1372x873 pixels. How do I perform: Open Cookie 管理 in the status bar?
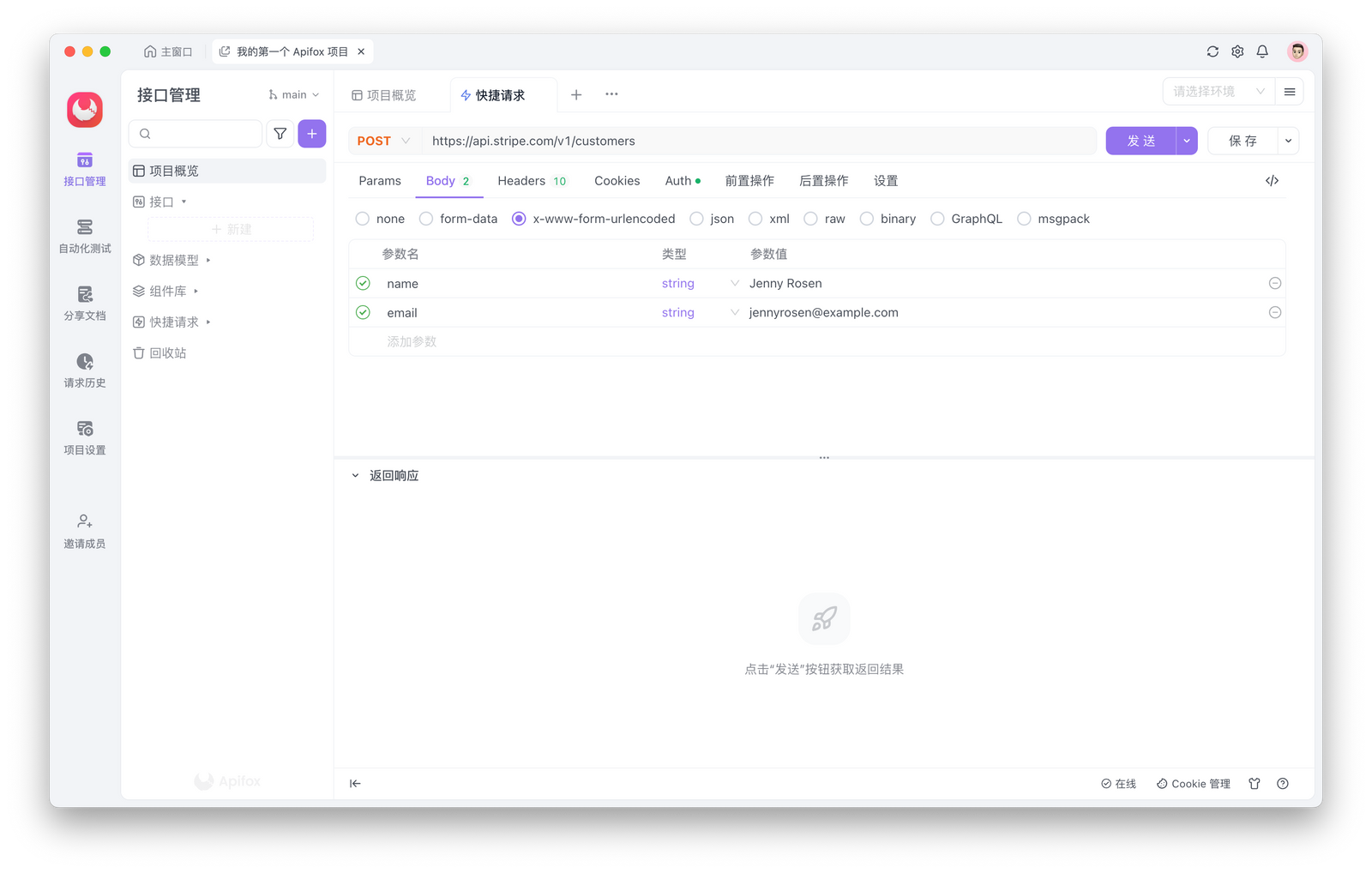click(x=1193, y=783)
